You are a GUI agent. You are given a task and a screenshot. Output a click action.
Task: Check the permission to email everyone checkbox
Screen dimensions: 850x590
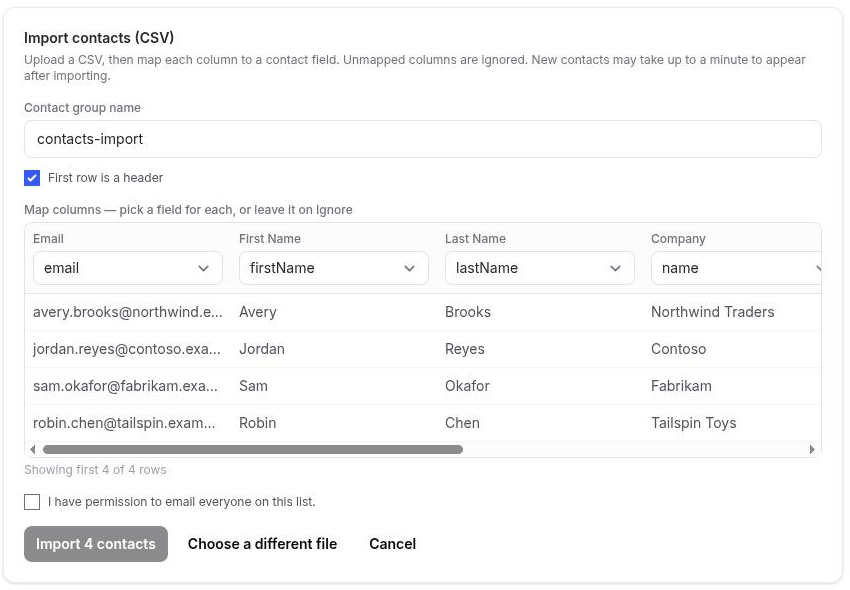click(x=32, y=502)
